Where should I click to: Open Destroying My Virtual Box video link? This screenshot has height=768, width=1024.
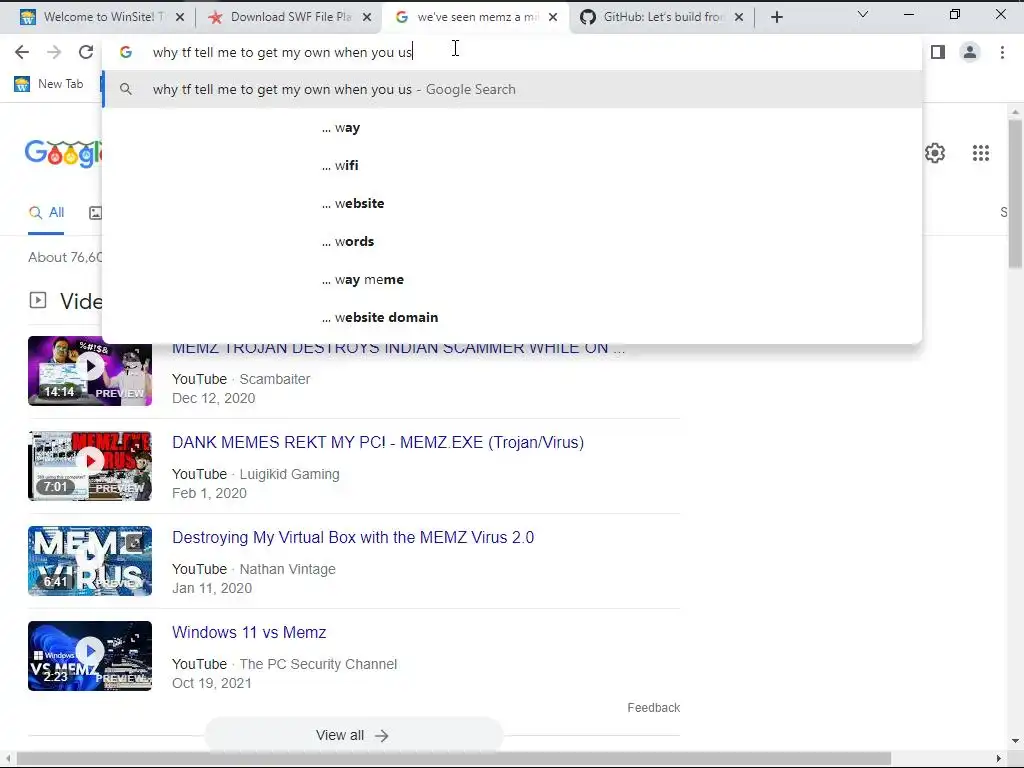353,537
